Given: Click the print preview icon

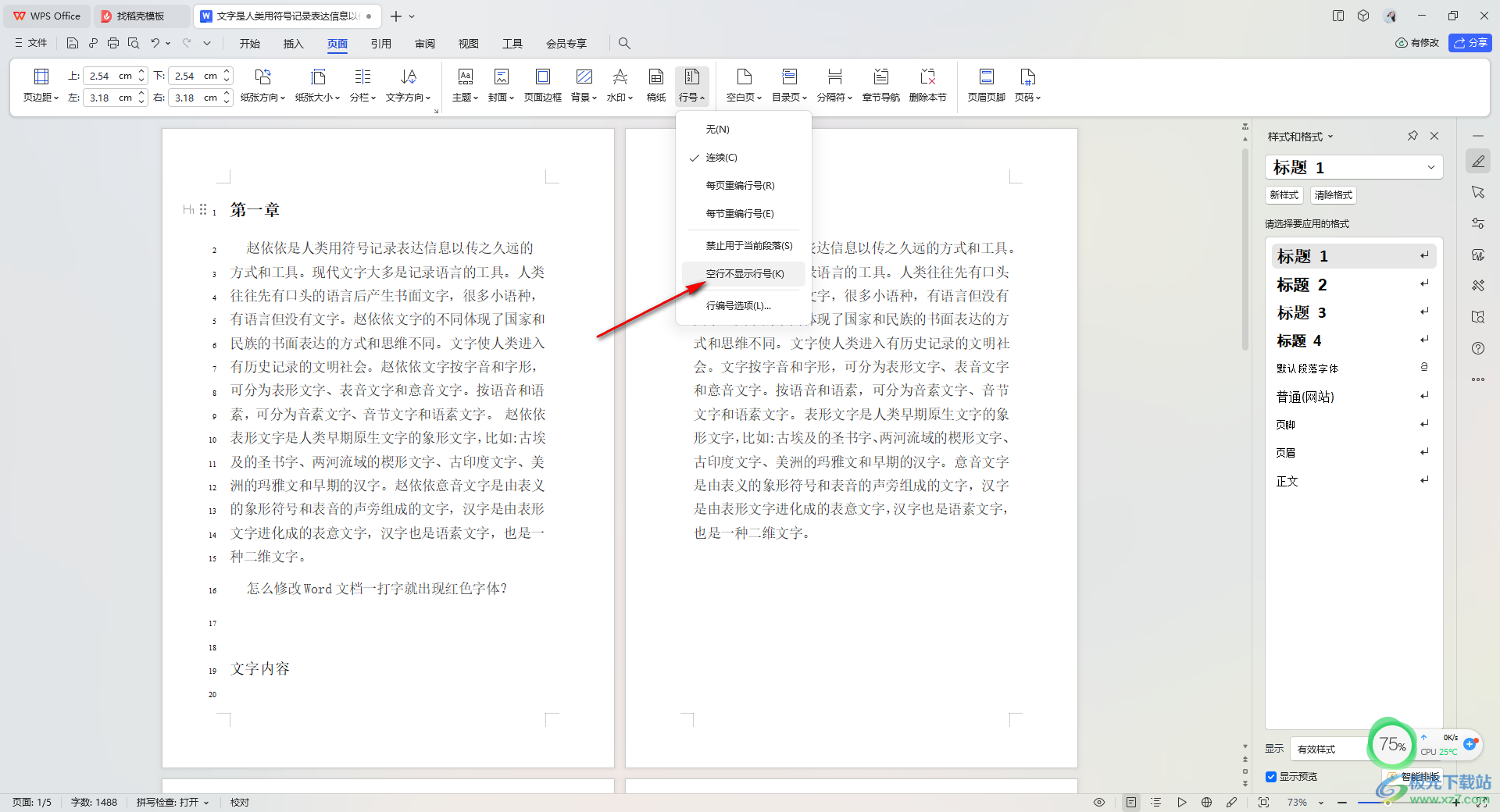Looking at the screenshot, I should pos(134,43).
